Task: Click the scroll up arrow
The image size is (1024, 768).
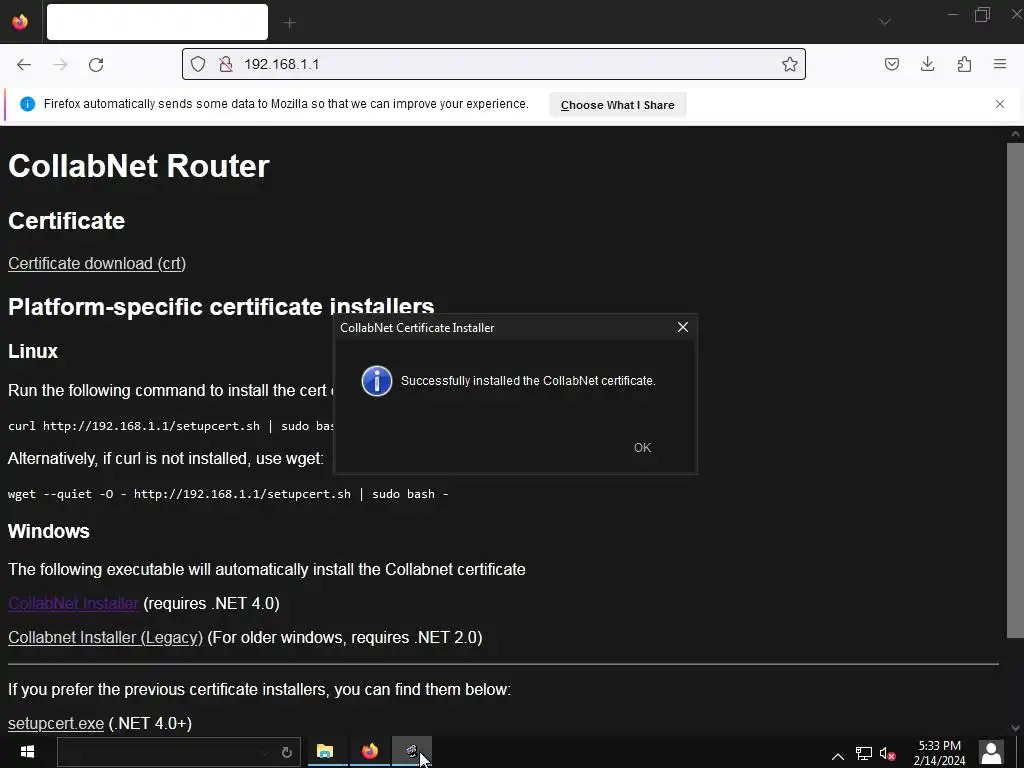Action: [1015, 135]
